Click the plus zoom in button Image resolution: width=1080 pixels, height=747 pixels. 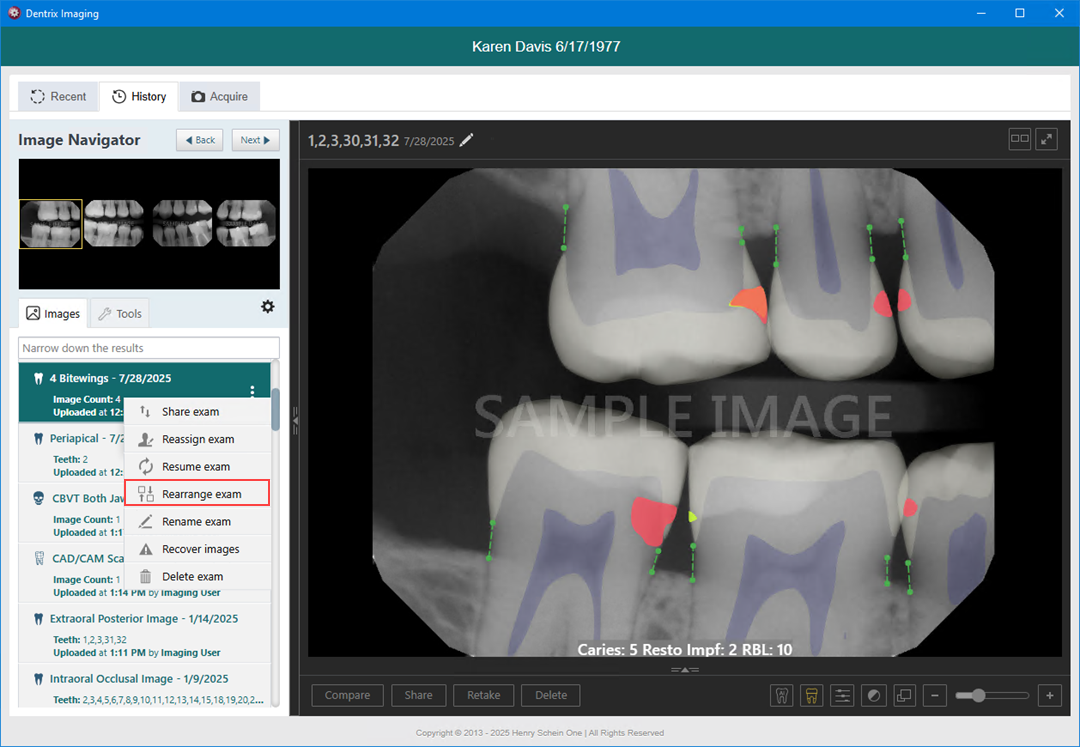coord(1049,695)
